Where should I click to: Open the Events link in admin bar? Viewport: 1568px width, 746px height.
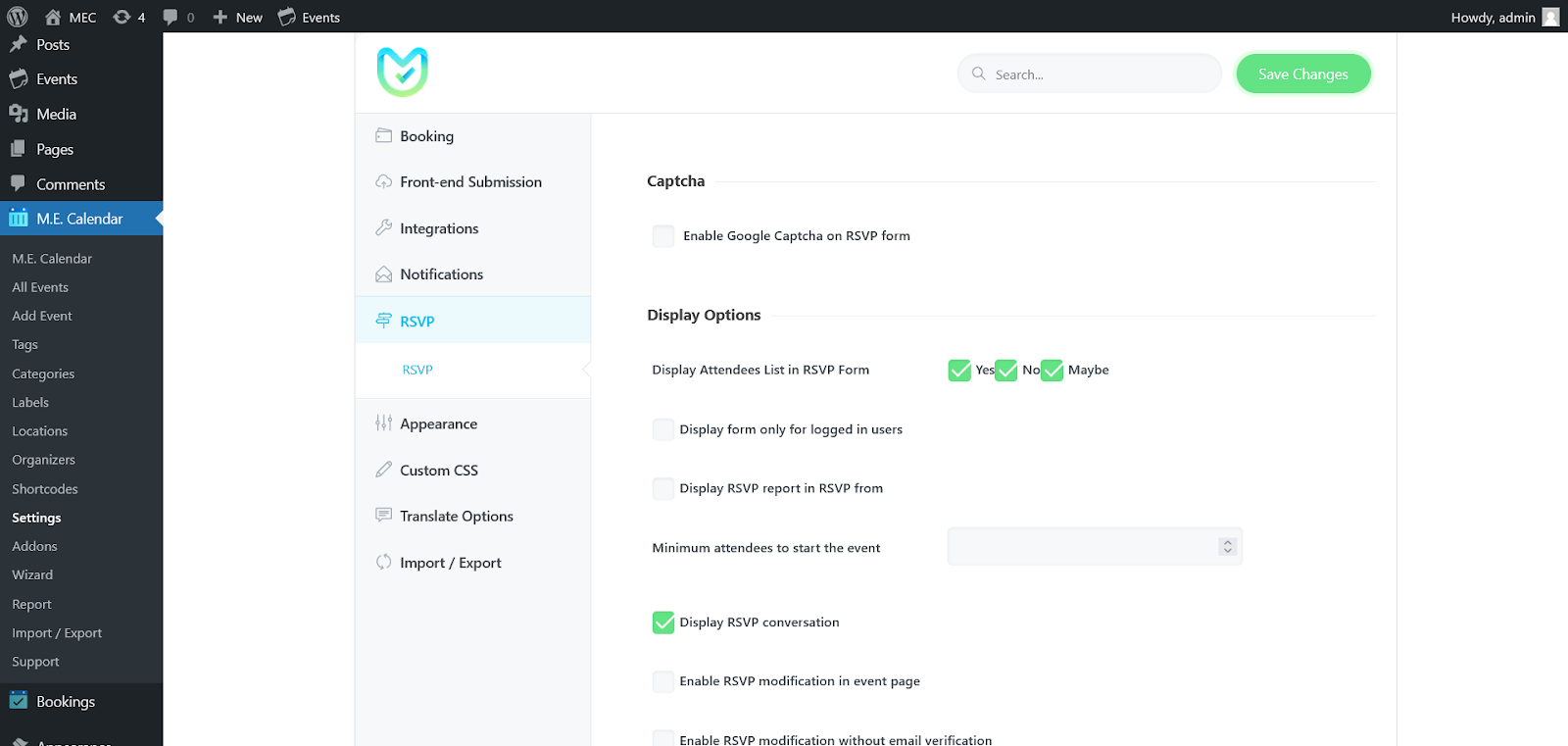tap(309, 17)
